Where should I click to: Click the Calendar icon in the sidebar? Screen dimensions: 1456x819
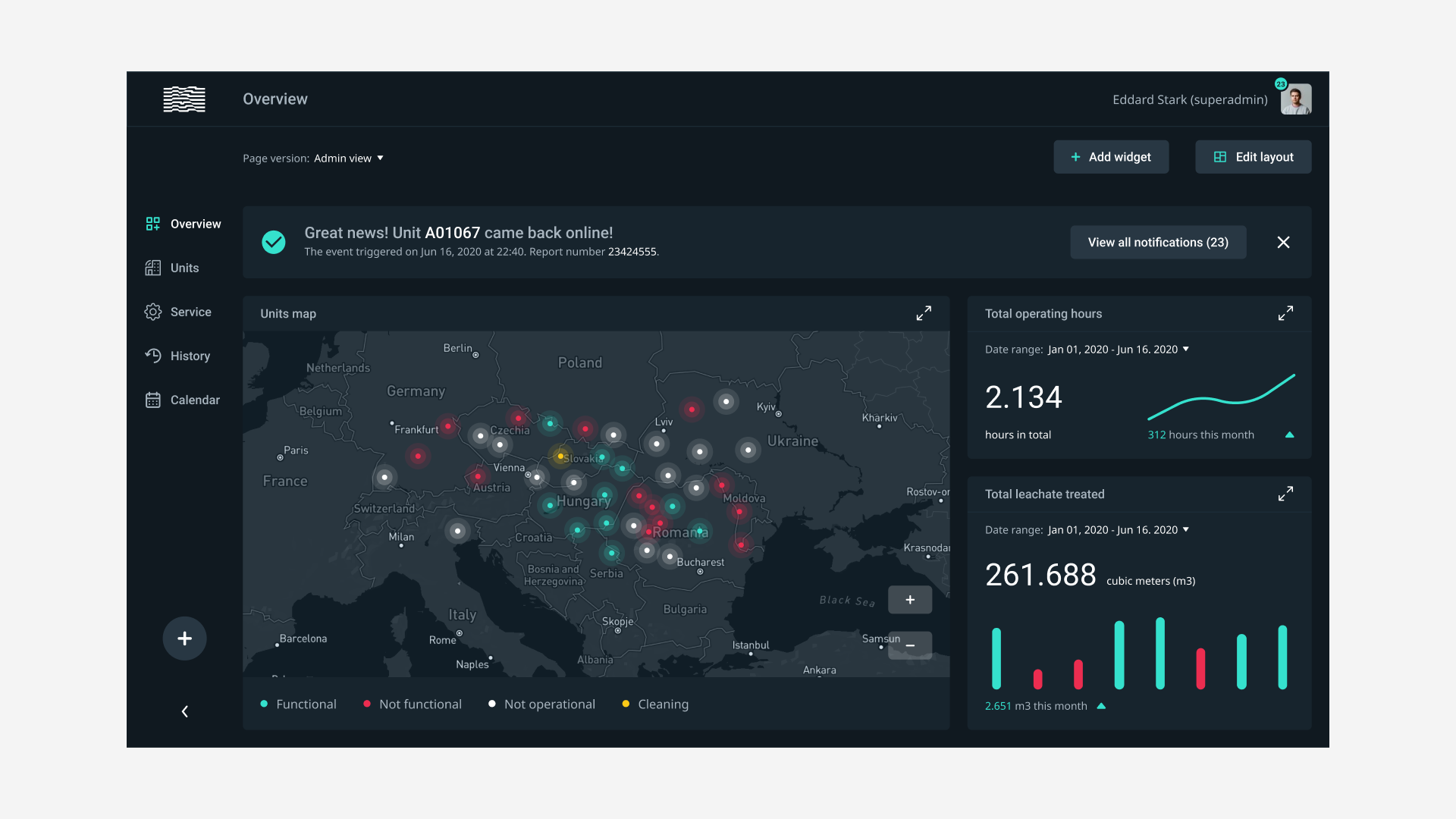coord(152,400)
